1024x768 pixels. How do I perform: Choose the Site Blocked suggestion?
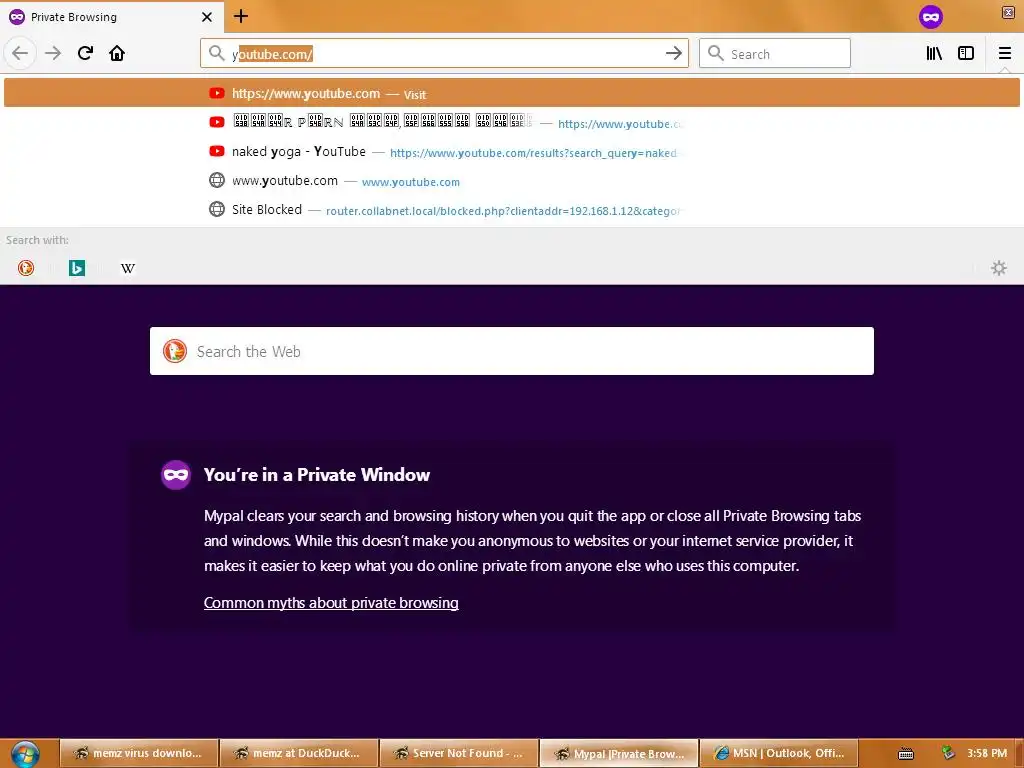click(x=512, y=210)
